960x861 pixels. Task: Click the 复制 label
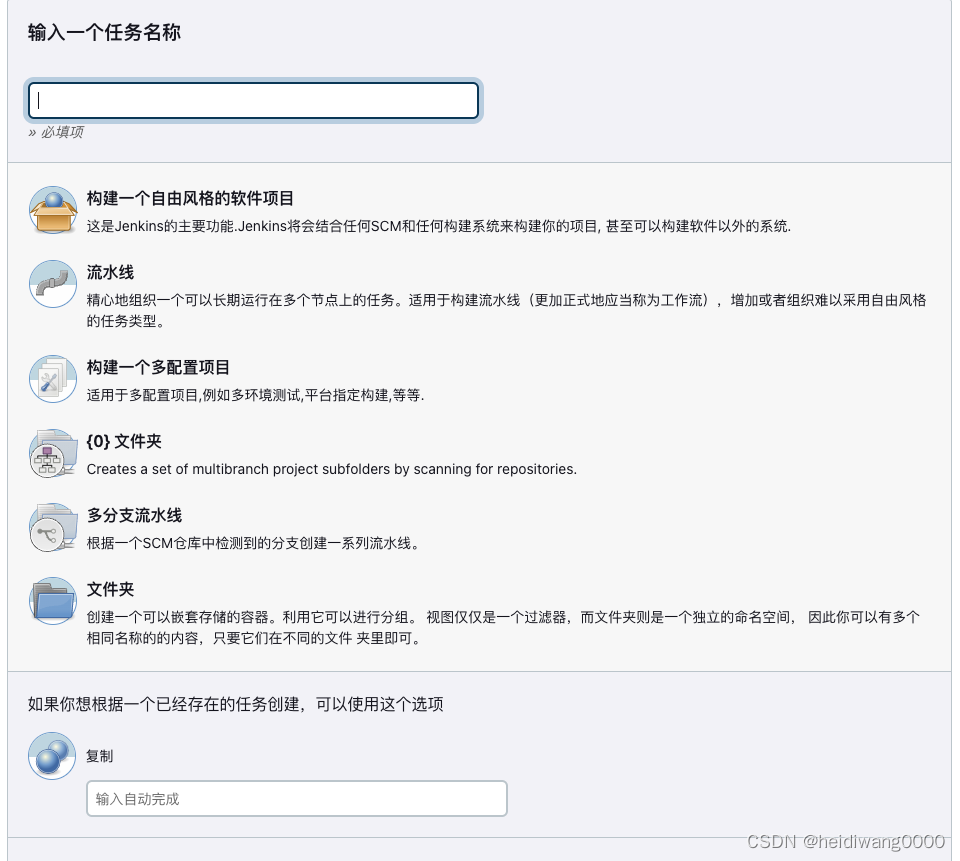coord(99,756)
